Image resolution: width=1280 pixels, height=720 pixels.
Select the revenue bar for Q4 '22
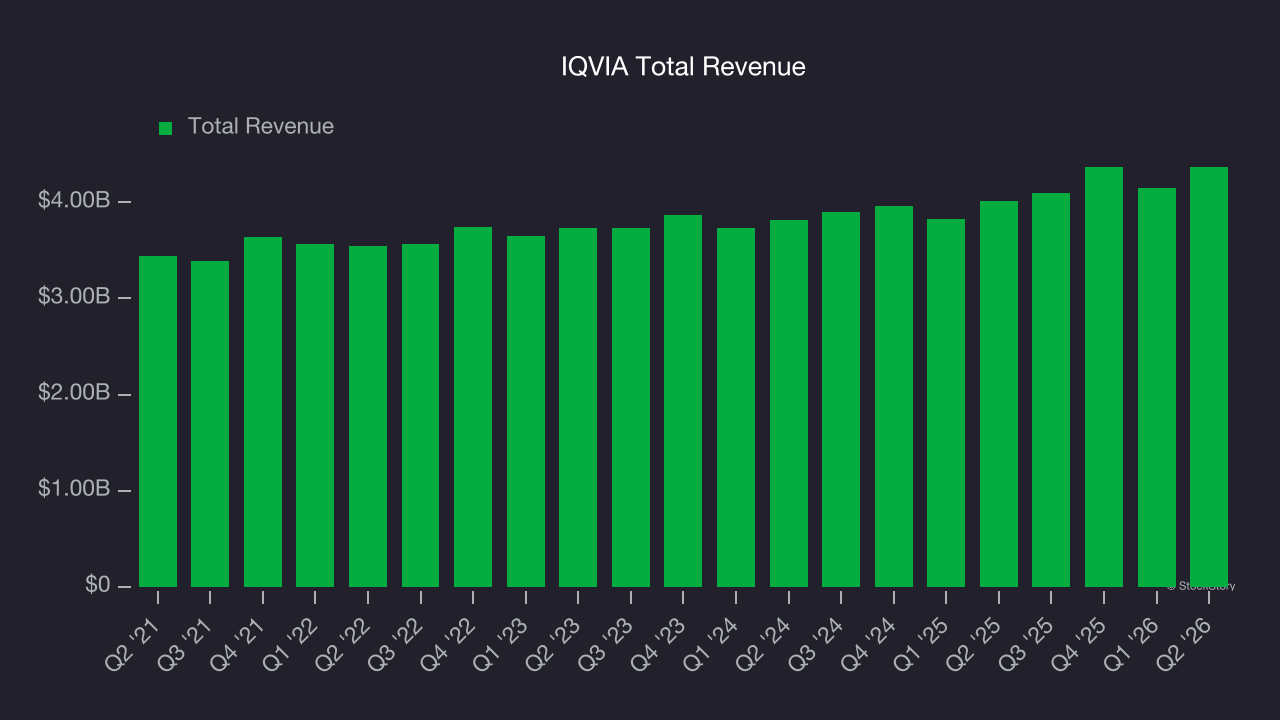point(473,407)
